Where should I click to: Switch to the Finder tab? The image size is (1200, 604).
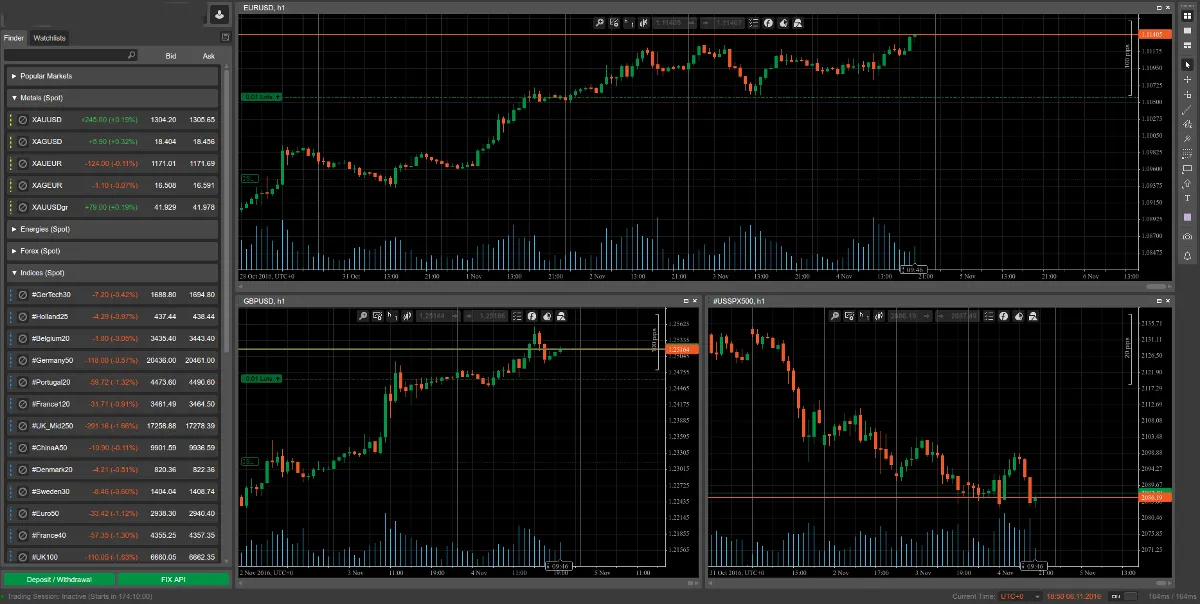coord(13,38)
